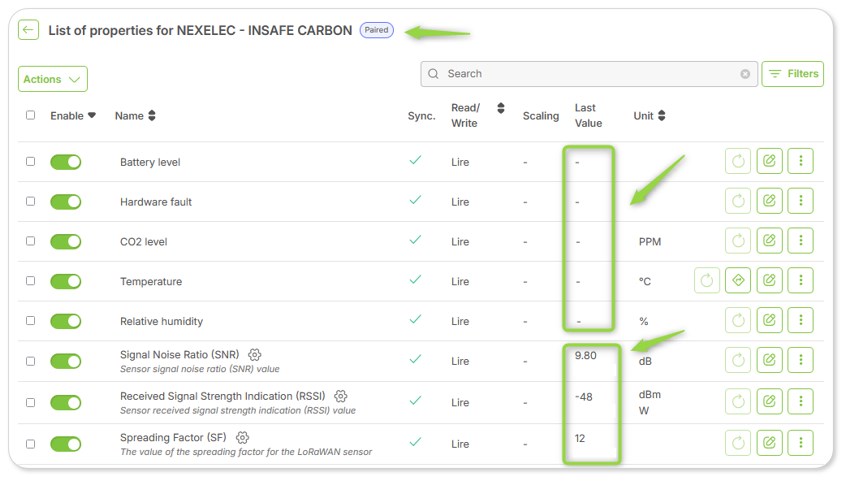Refresh the Battery level property
Image resolution: width=845 pixels, height=481 pixels.
pyautogui.click(x=738, y=161)
